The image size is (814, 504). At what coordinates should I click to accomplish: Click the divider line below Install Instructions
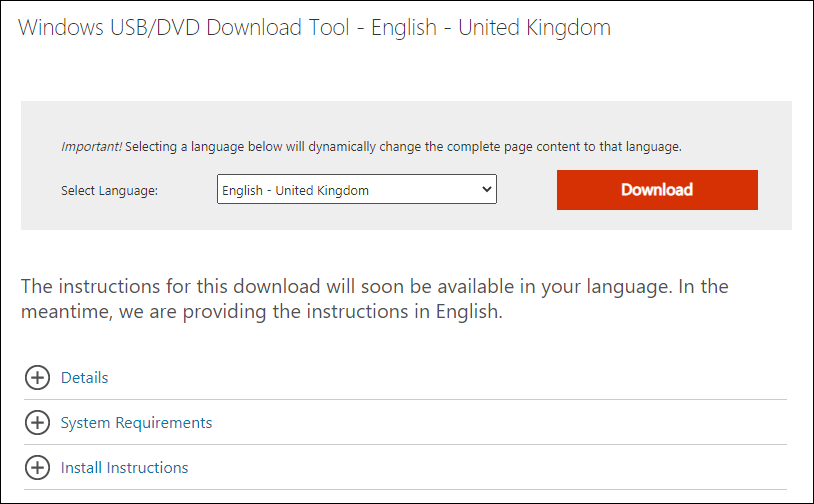(x=405, y=490)
